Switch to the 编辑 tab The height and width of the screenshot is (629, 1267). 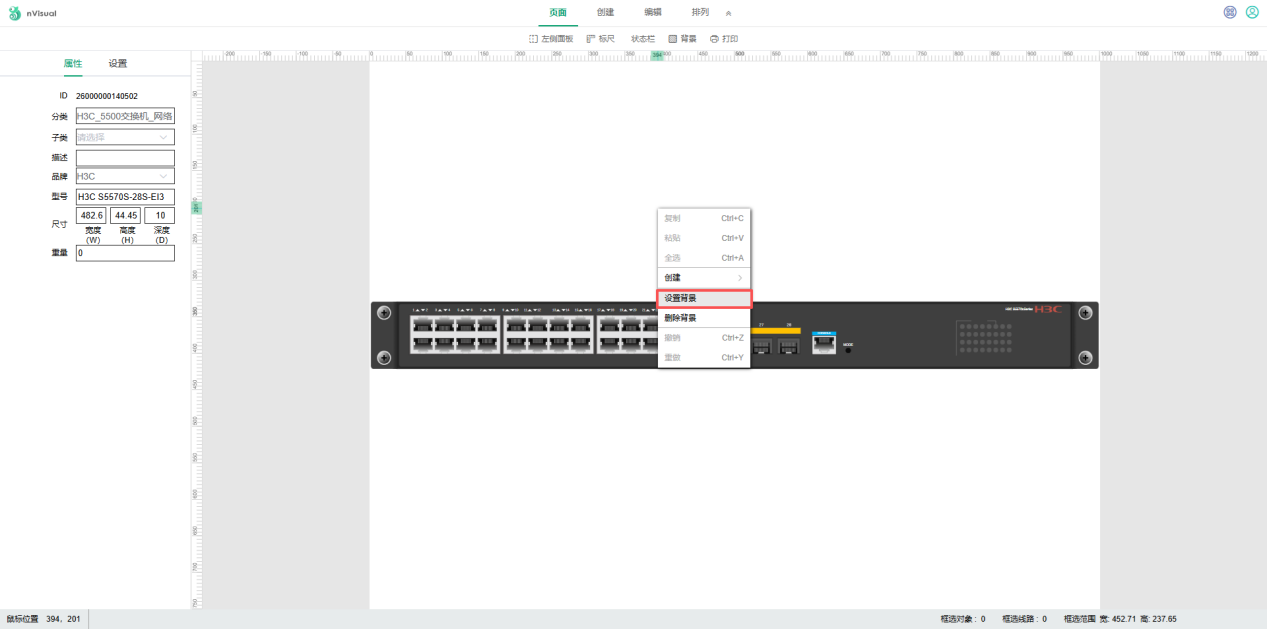click(652, 12)
